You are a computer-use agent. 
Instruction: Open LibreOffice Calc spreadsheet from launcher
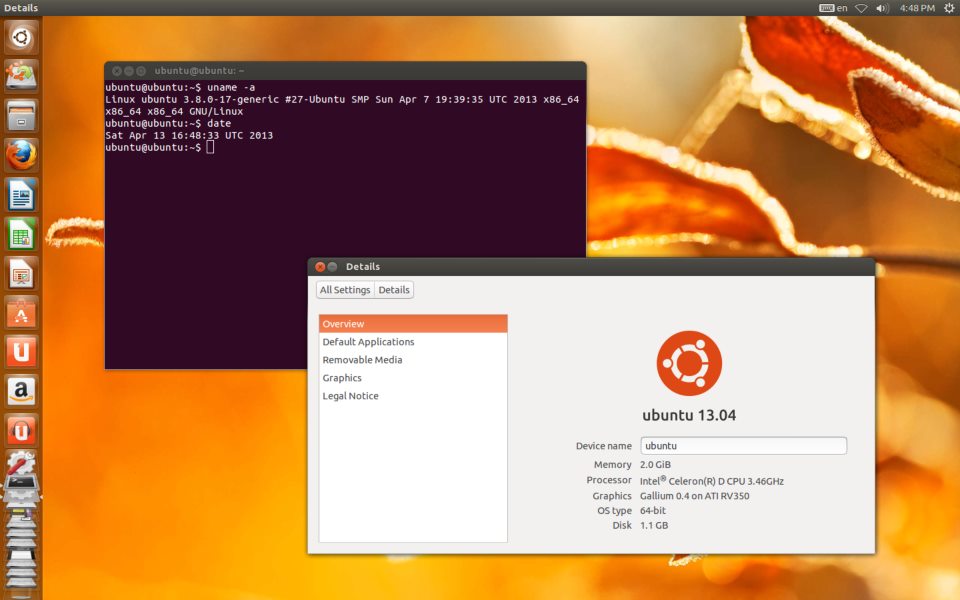(21, 234)
